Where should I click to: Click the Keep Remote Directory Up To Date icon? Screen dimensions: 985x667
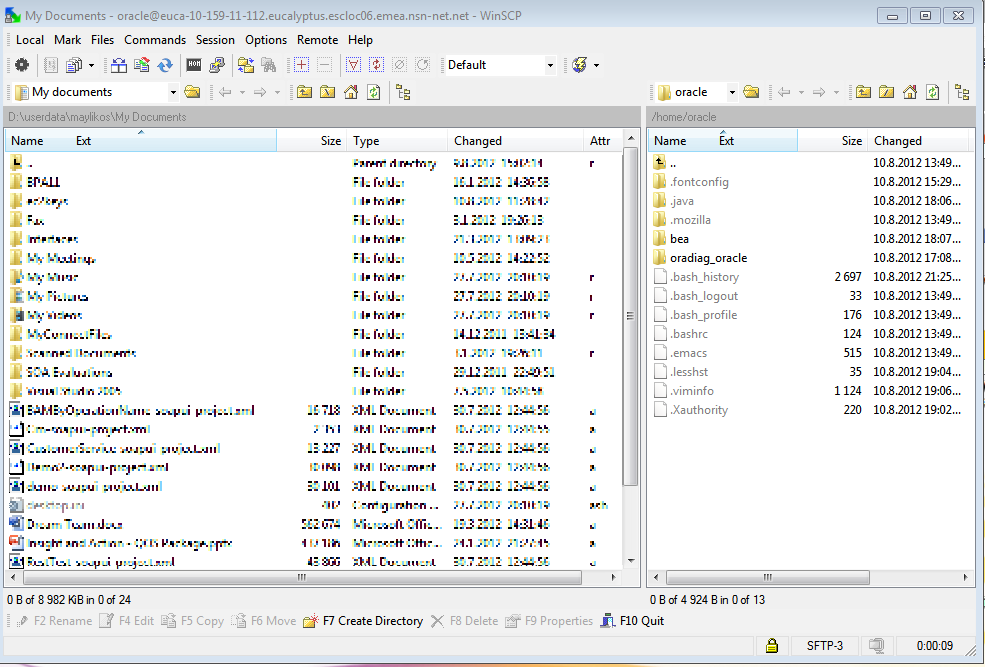point(142,65)
